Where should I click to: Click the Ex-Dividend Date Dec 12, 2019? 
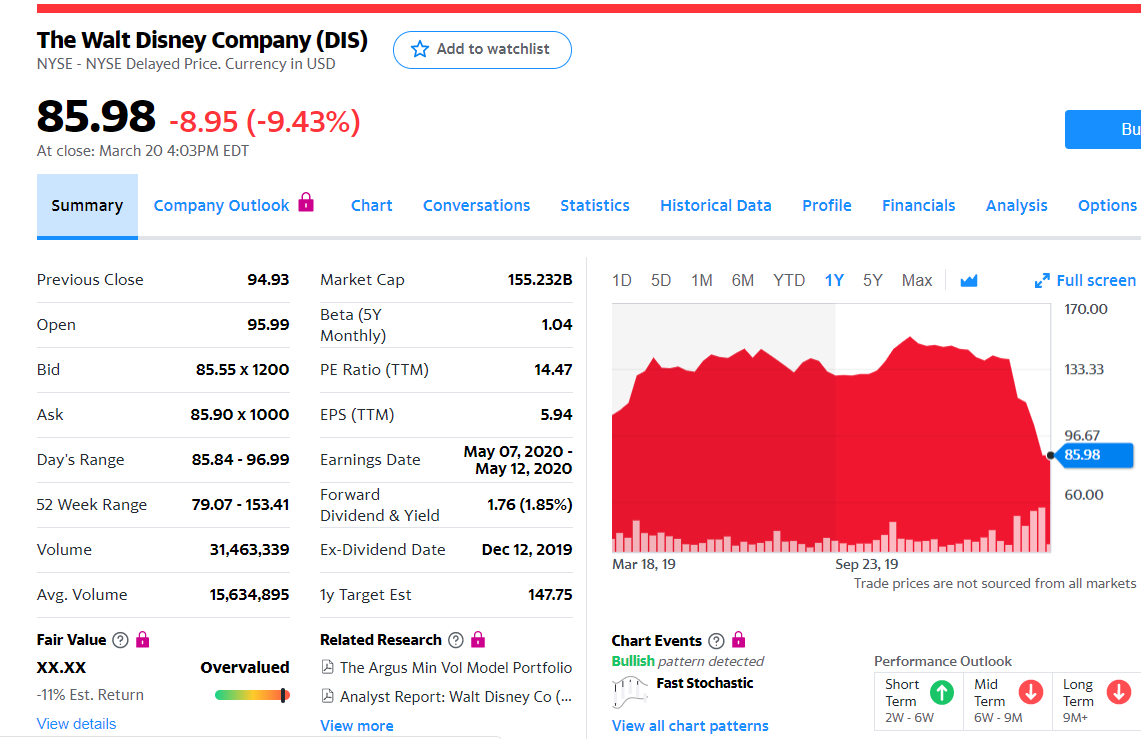pos(527,549)
